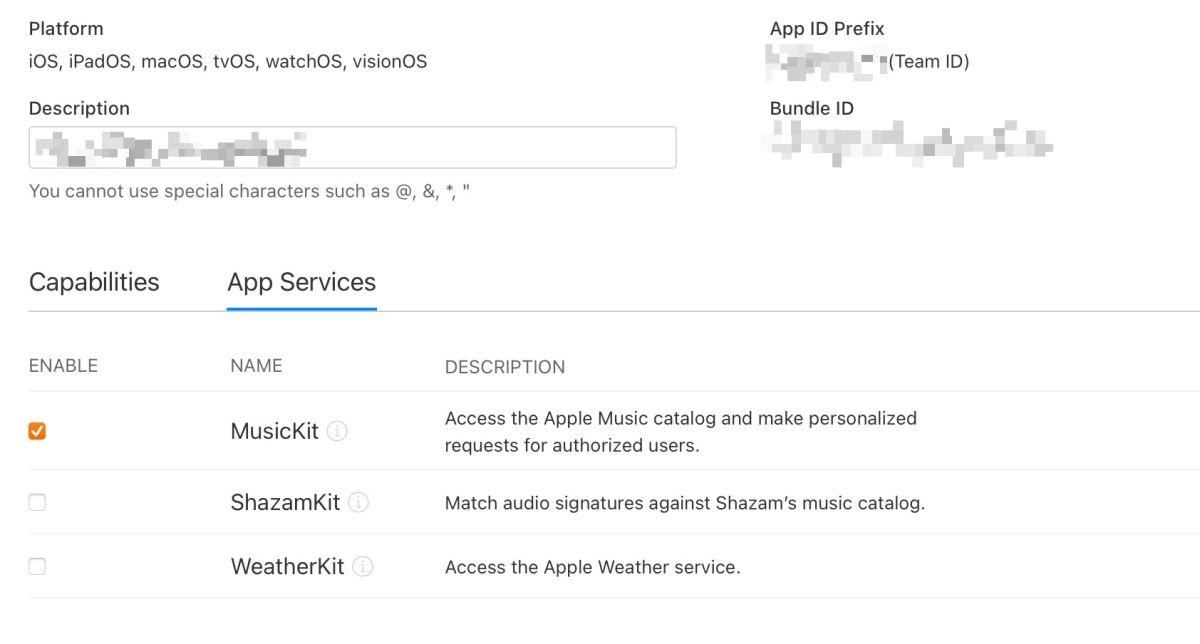Click the MusicKit description text
Viewport: 1200px width, 644px height.
point(681,432)
